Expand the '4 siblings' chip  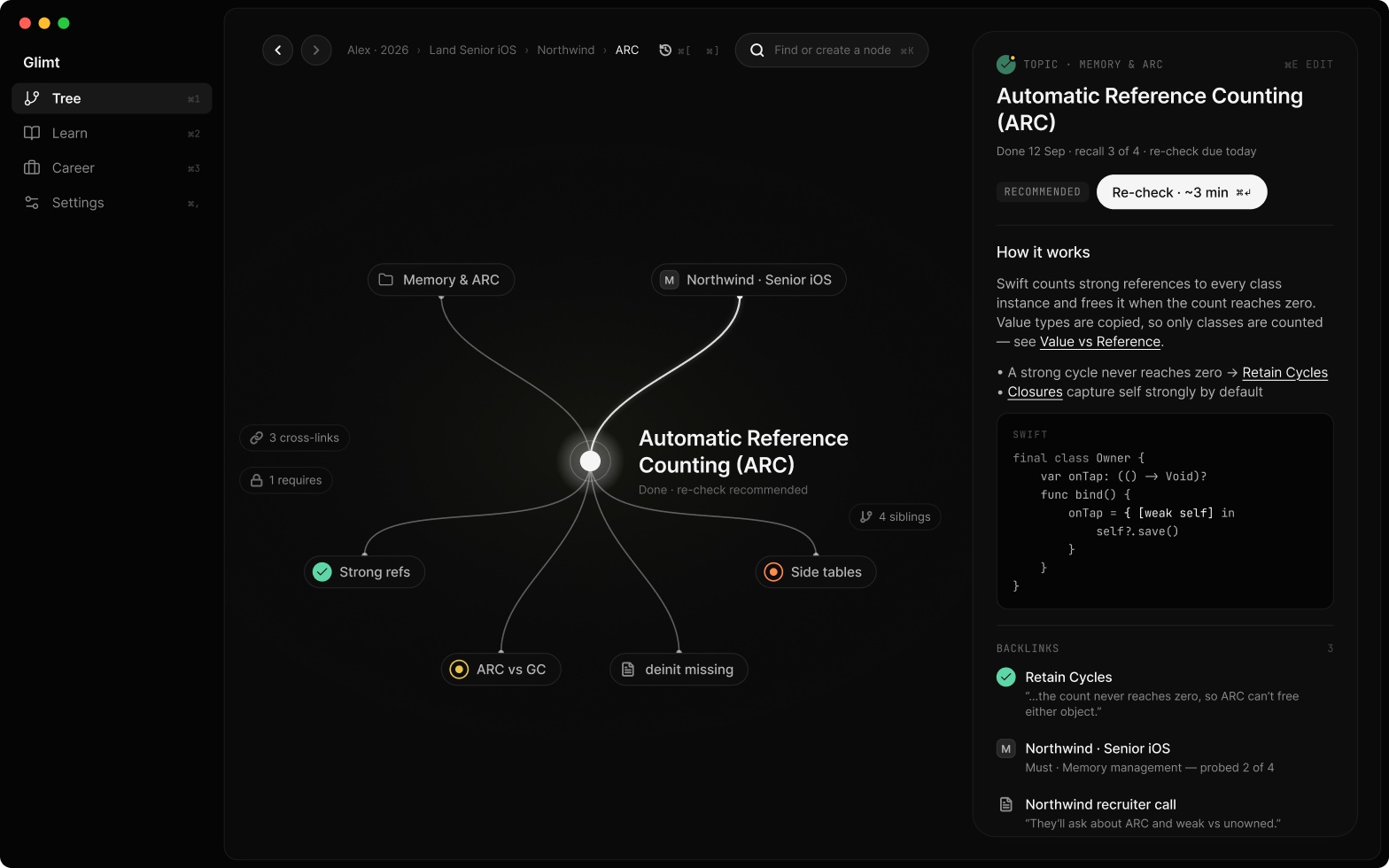895,516
